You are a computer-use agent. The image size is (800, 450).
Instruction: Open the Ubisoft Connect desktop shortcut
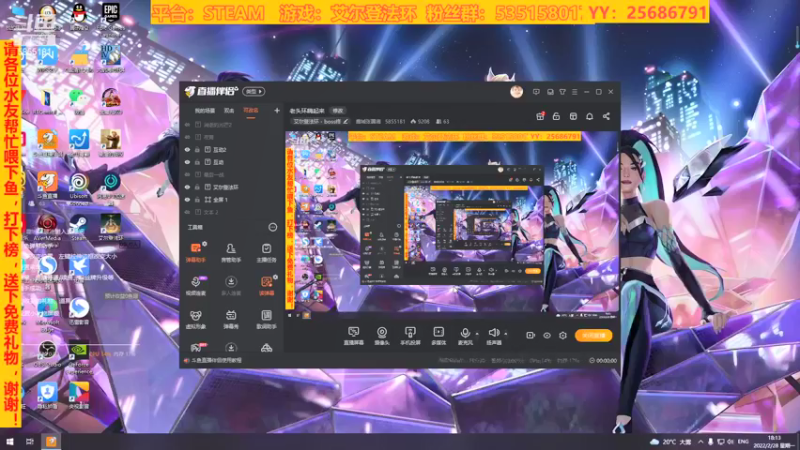pyautogui.click(x=78, y=186)
